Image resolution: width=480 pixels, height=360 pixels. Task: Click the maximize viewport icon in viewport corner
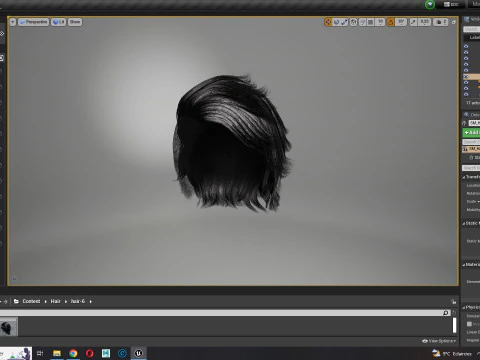tap(454, 22)
